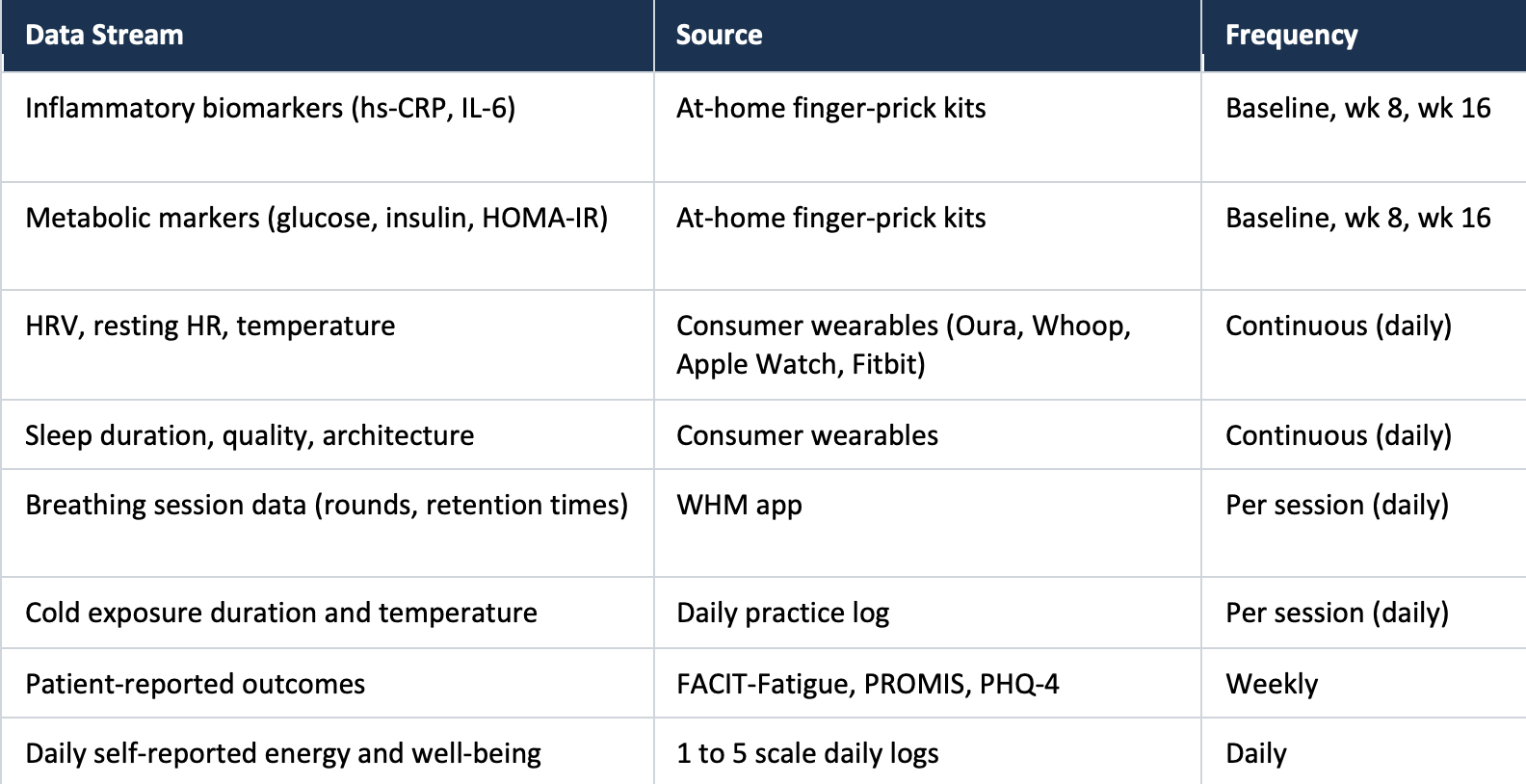Select the Metabolic markers cell
This screenshot has width=1526, height=784.
tap(316, 218)
